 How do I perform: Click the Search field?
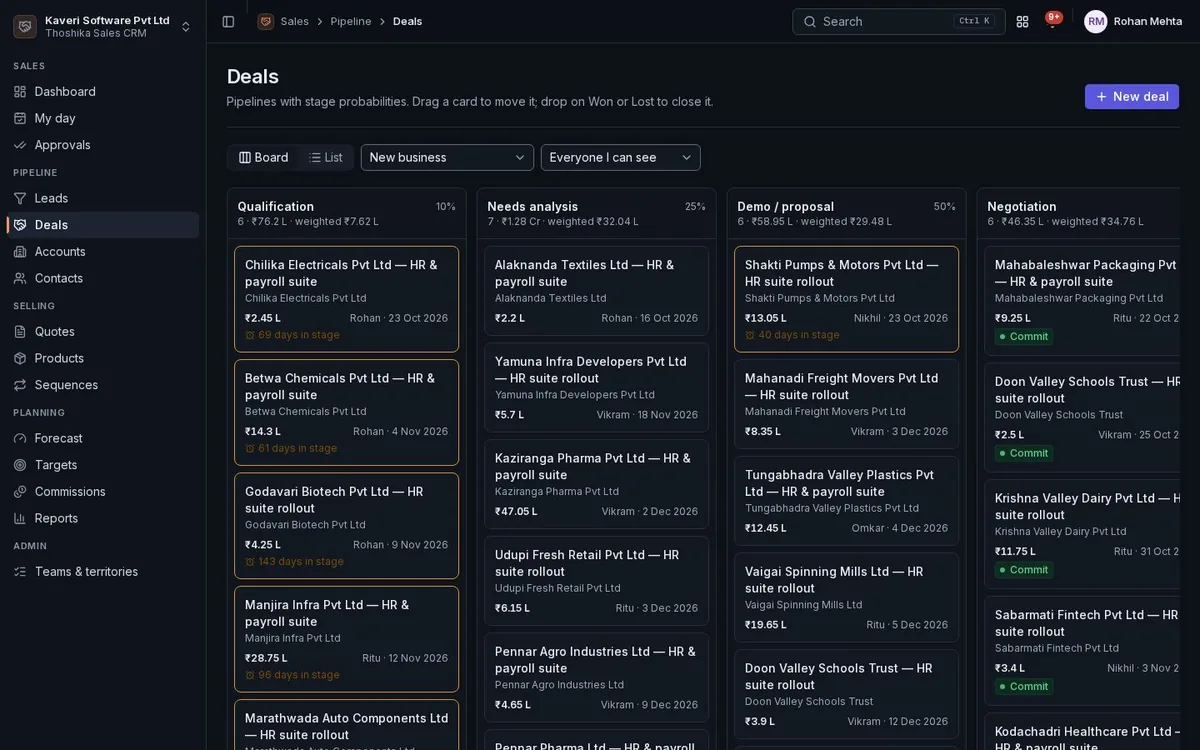(899, 21)
